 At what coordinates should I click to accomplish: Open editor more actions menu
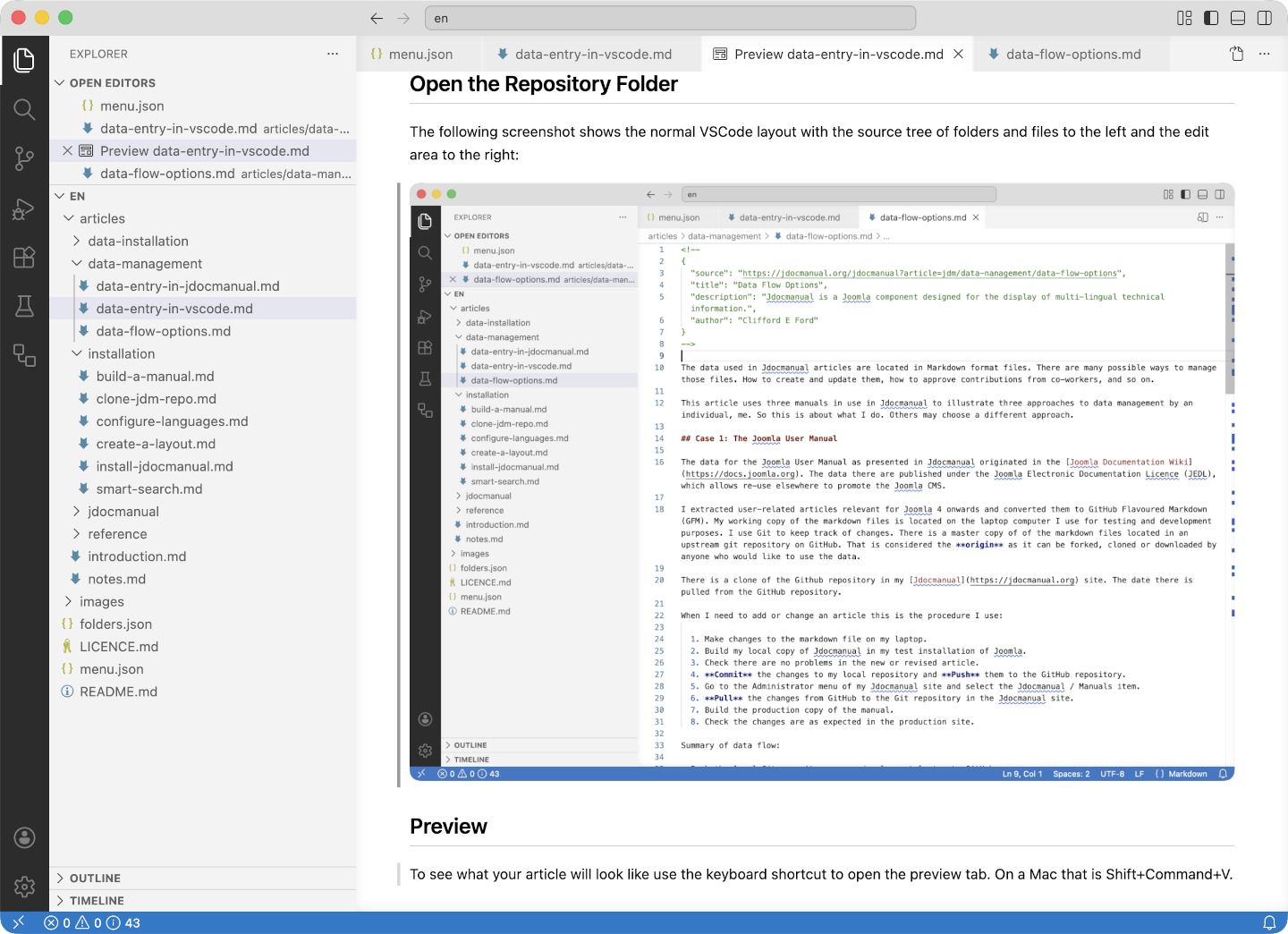[1264, 54]
